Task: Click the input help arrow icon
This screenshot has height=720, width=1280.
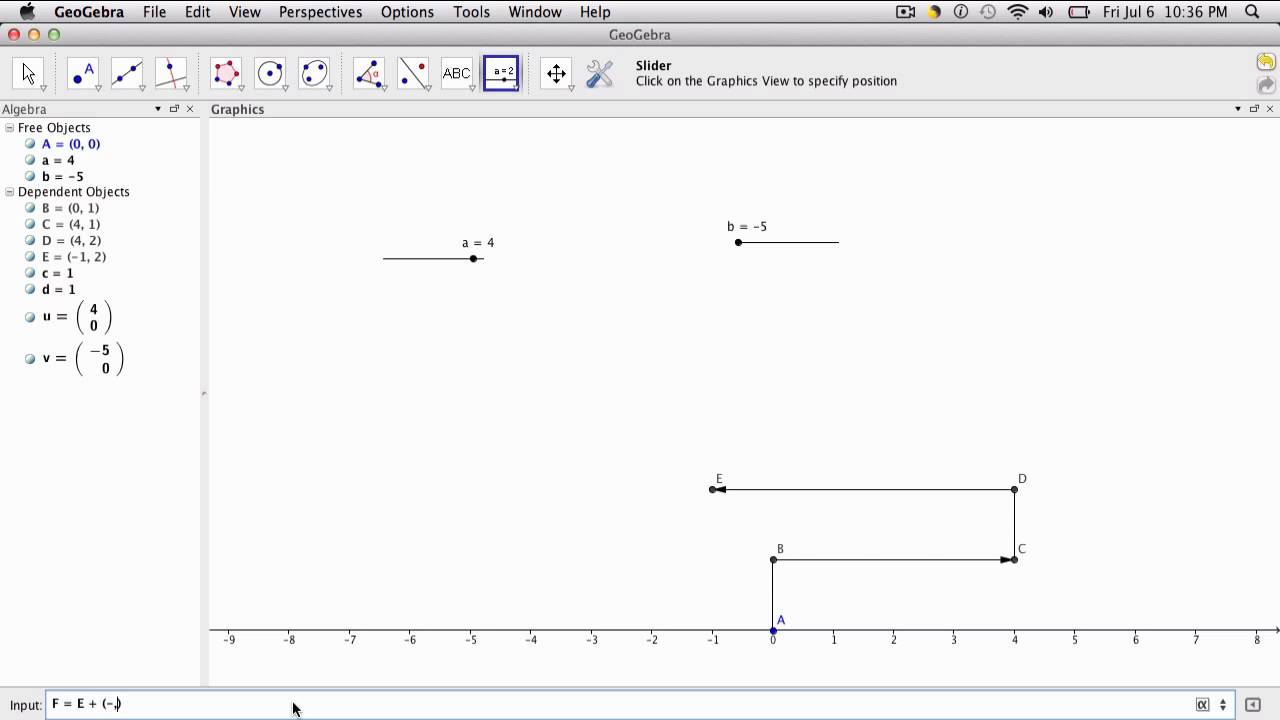Action: click(x=1253, y=705)
